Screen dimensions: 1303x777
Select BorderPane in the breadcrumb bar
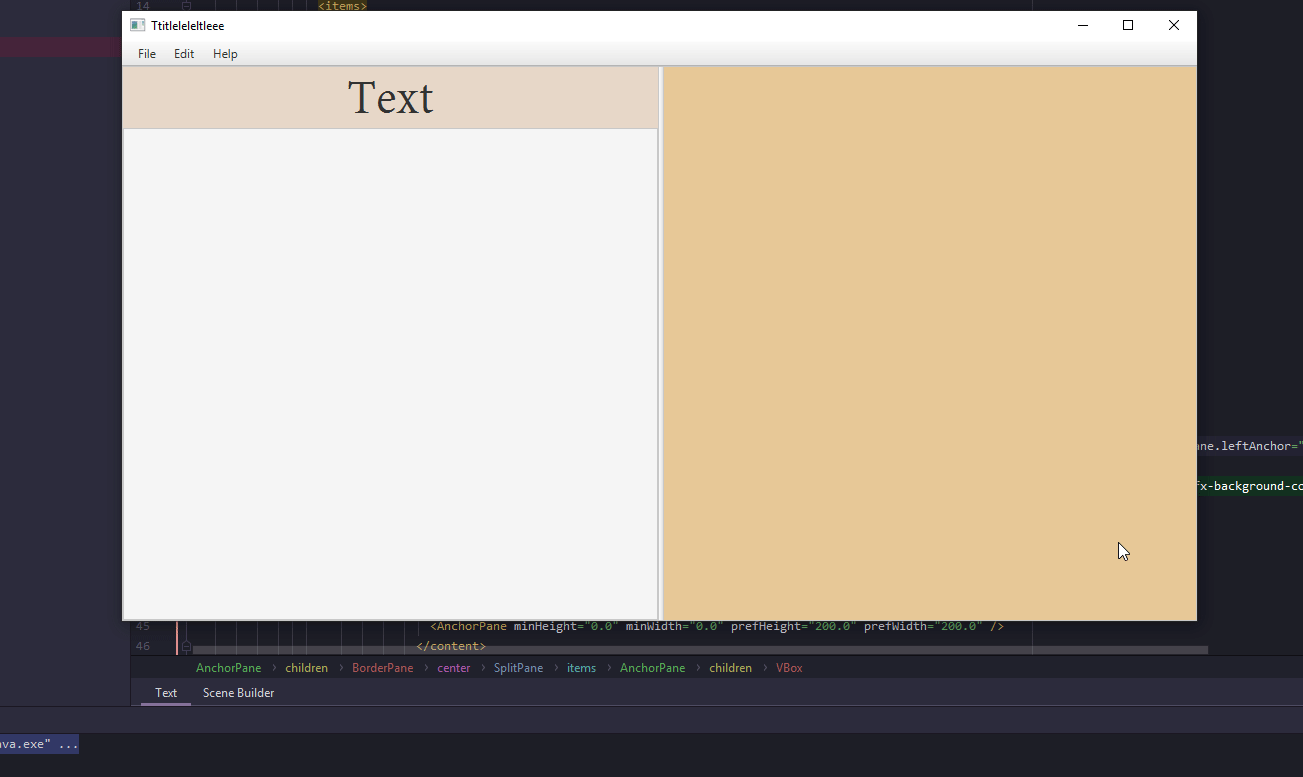pos(383,667)
